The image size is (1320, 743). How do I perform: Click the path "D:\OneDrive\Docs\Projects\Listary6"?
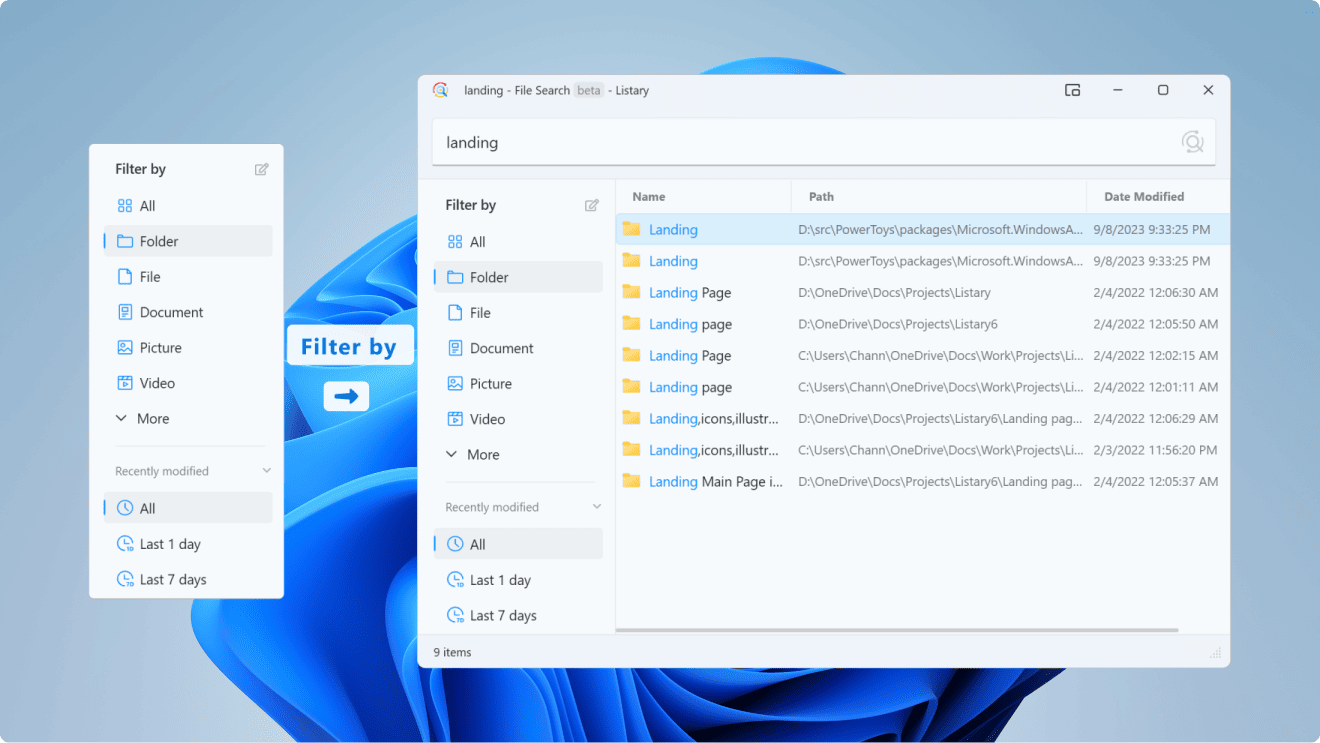pyautogui.click(x=898, y=324)
